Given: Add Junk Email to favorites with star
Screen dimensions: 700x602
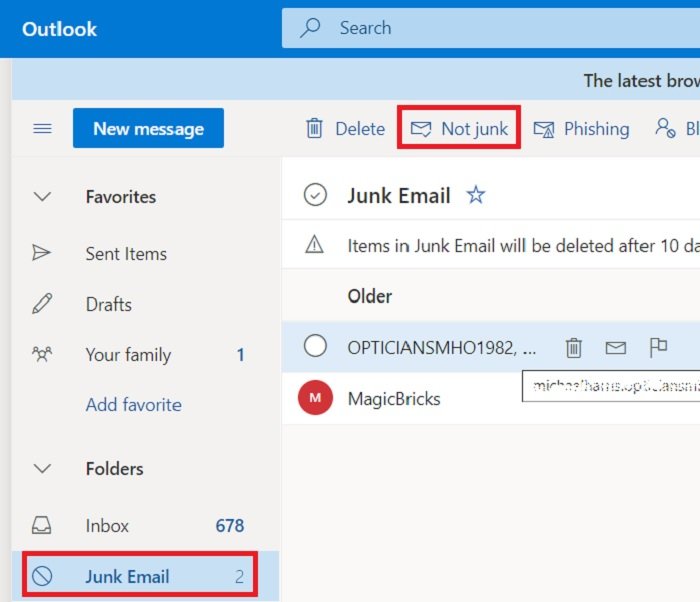Looking at the screenshot, I should coord(475,195).
